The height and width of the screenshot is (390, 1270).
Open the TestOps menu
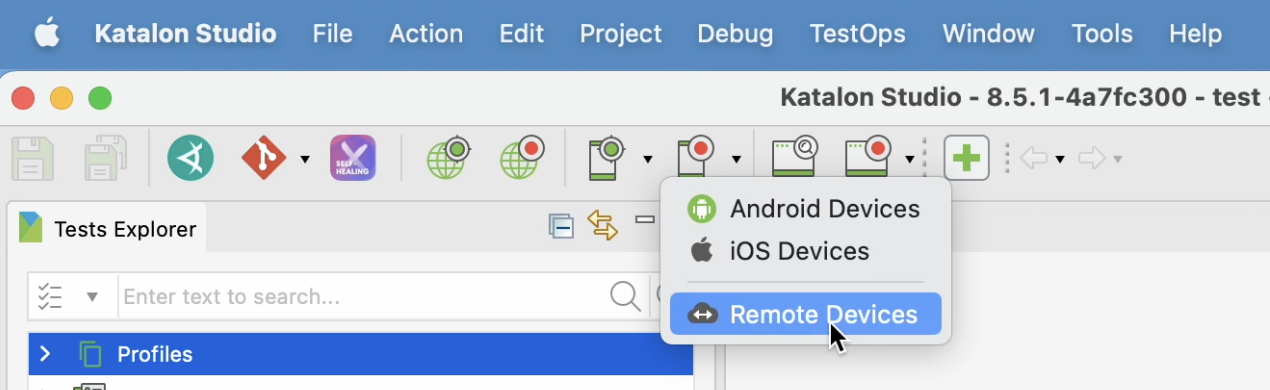857,33
